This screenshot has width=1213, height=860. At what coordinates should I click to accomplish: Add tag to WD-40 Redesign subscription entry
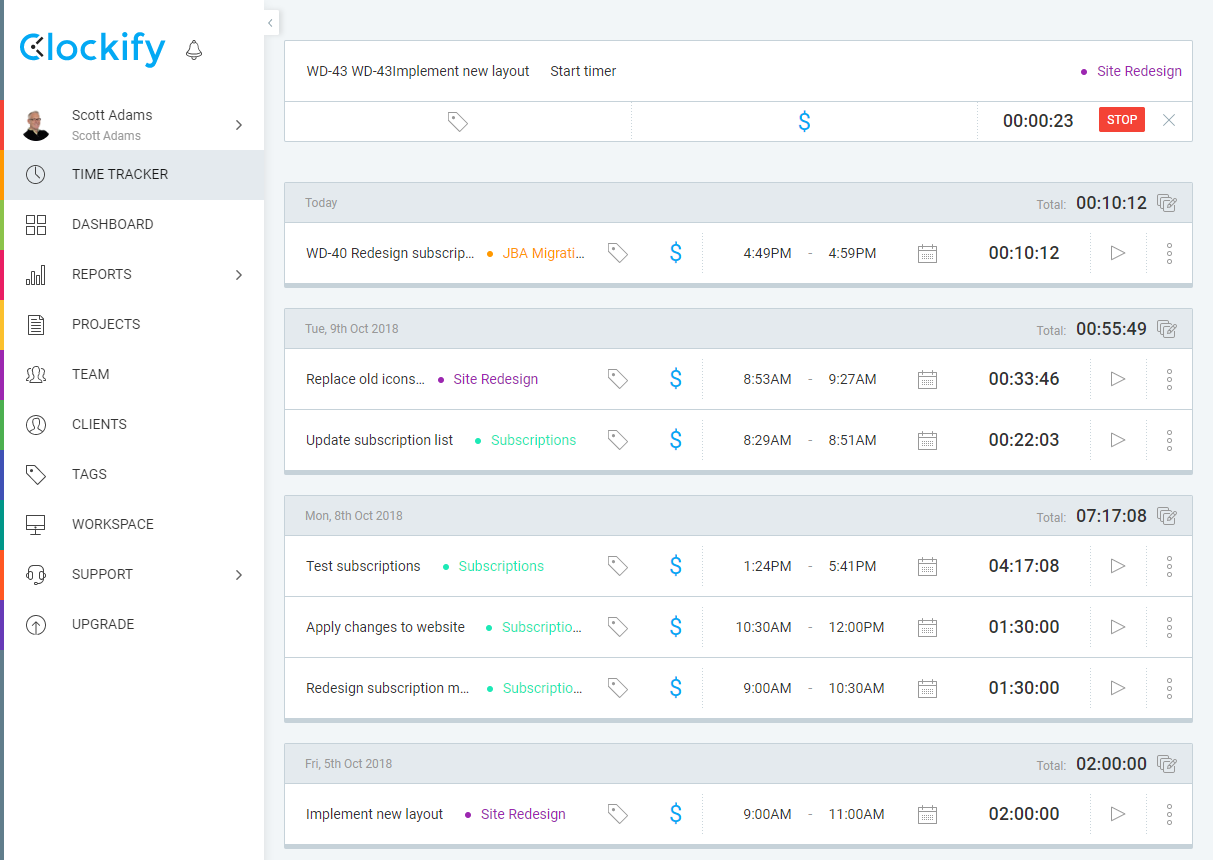(x=618, y=253)
